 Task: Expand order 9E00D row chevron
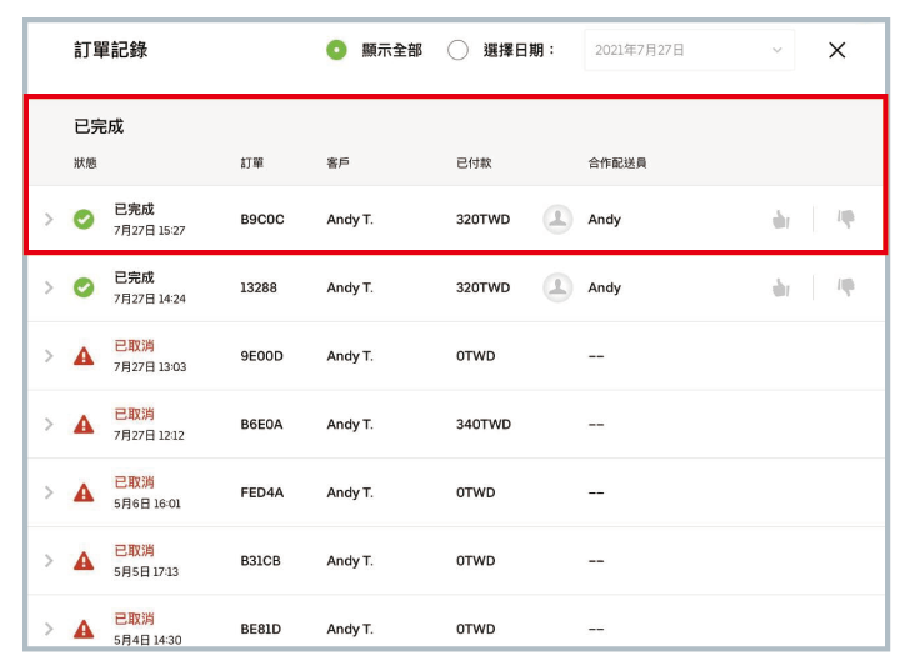pyautogui.click(x=49, y=356)
